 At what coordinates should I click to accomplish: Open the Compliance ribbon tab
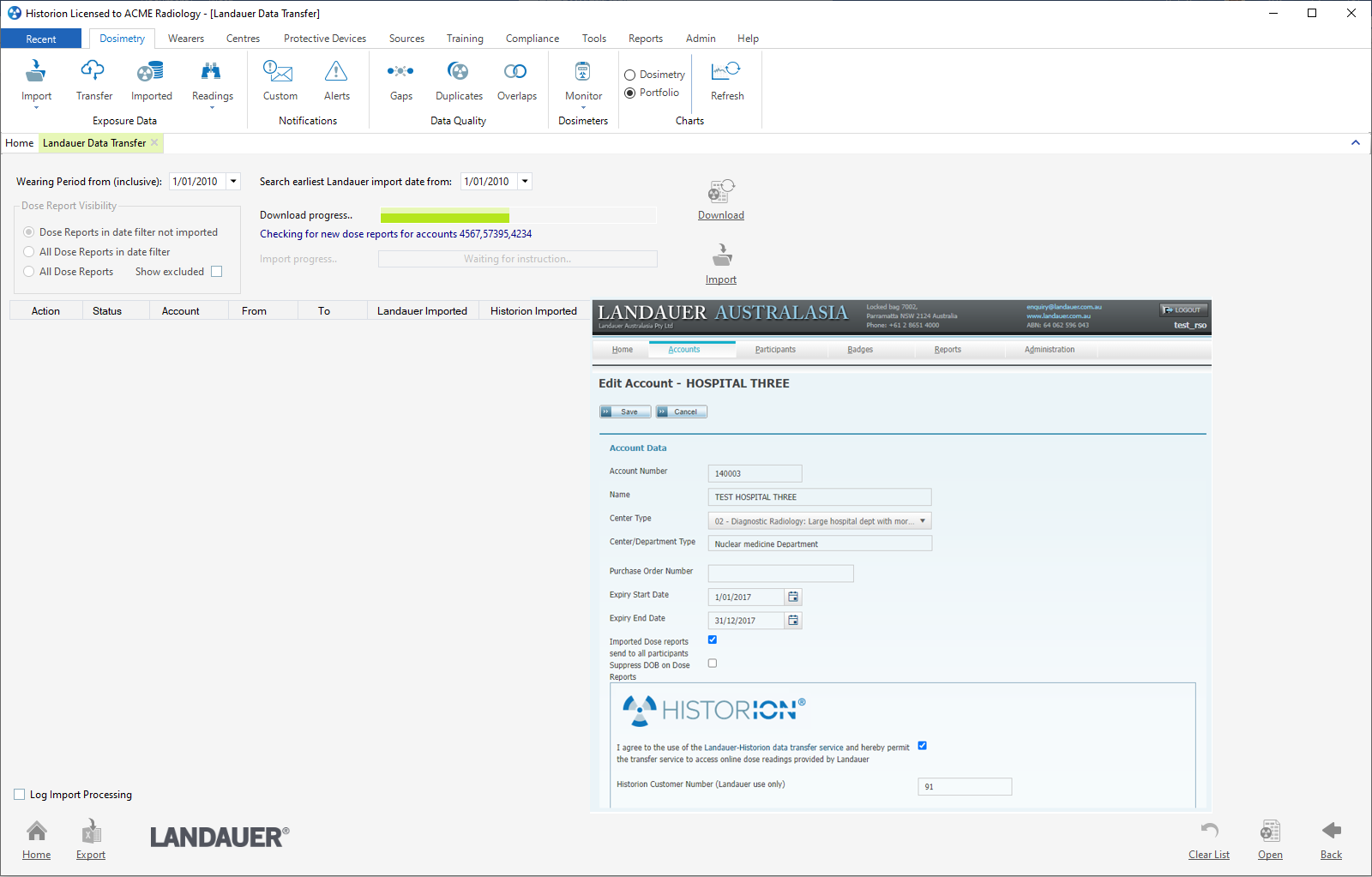532,39
